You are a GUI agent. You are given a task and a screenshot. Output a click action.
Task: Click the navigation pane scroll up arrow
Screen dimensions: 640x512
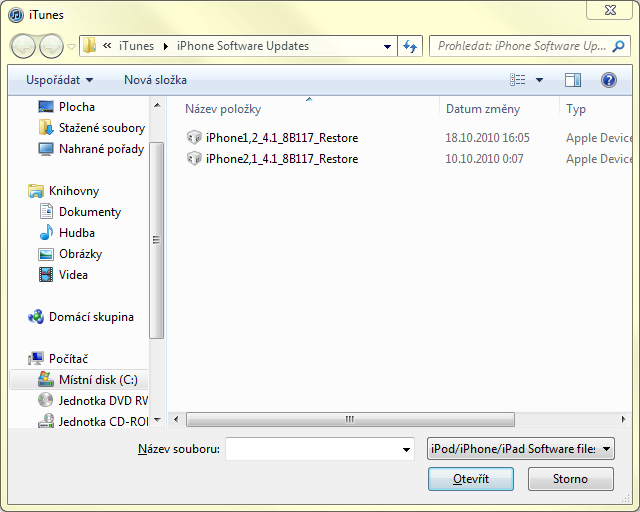[157, 105]
